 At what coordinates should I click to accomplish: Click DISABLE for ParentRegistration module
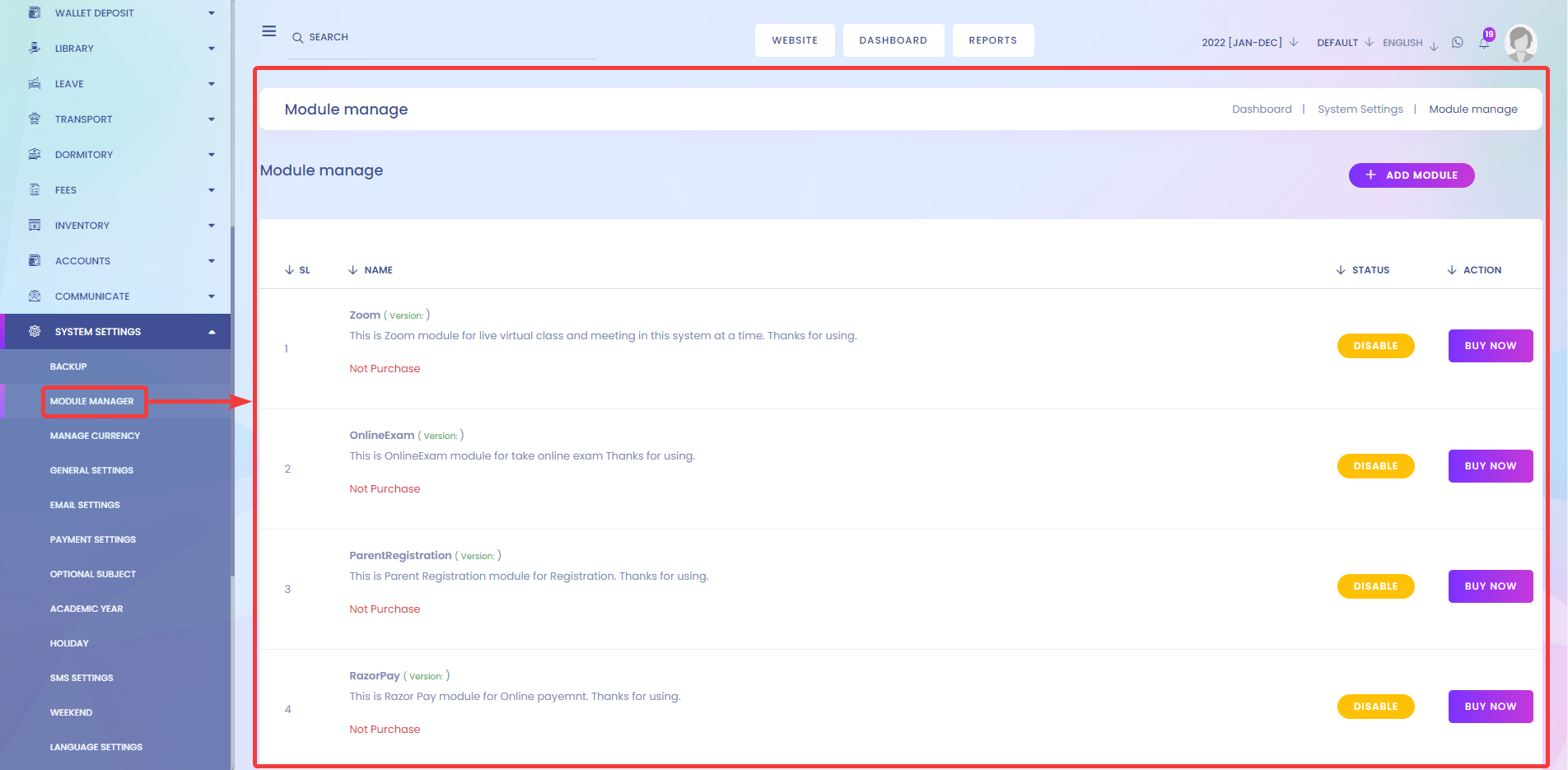[x=1376, y=586]
